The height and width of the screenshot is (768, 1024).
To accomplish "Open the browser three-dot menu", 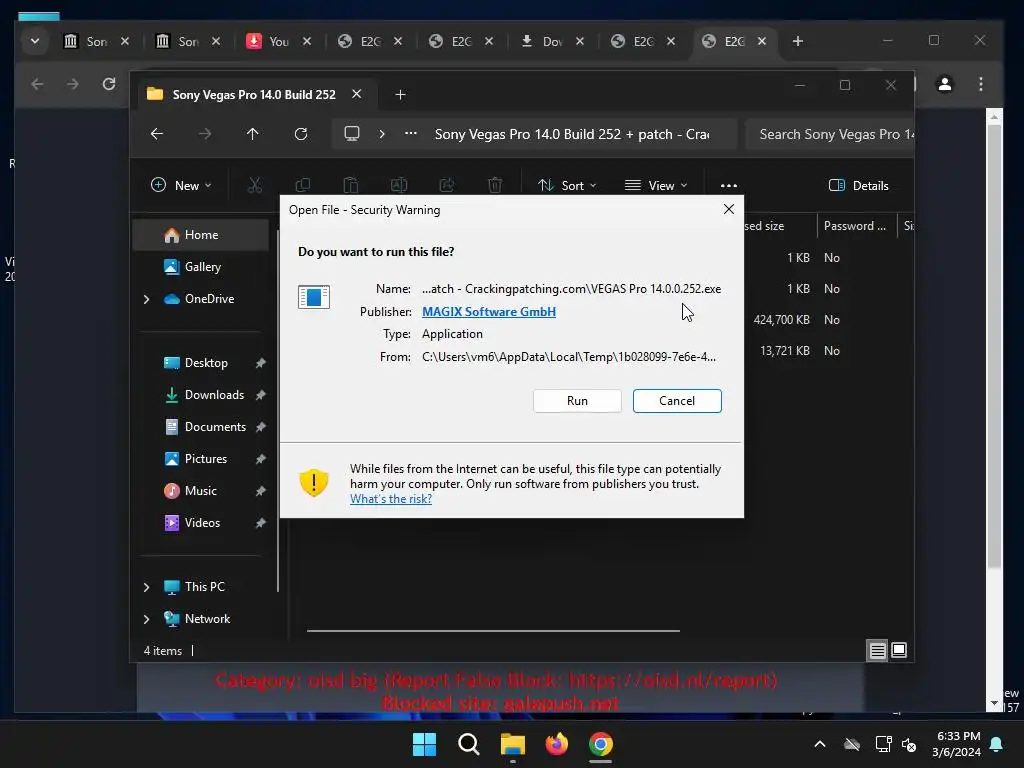I will [x=980, y=84].
